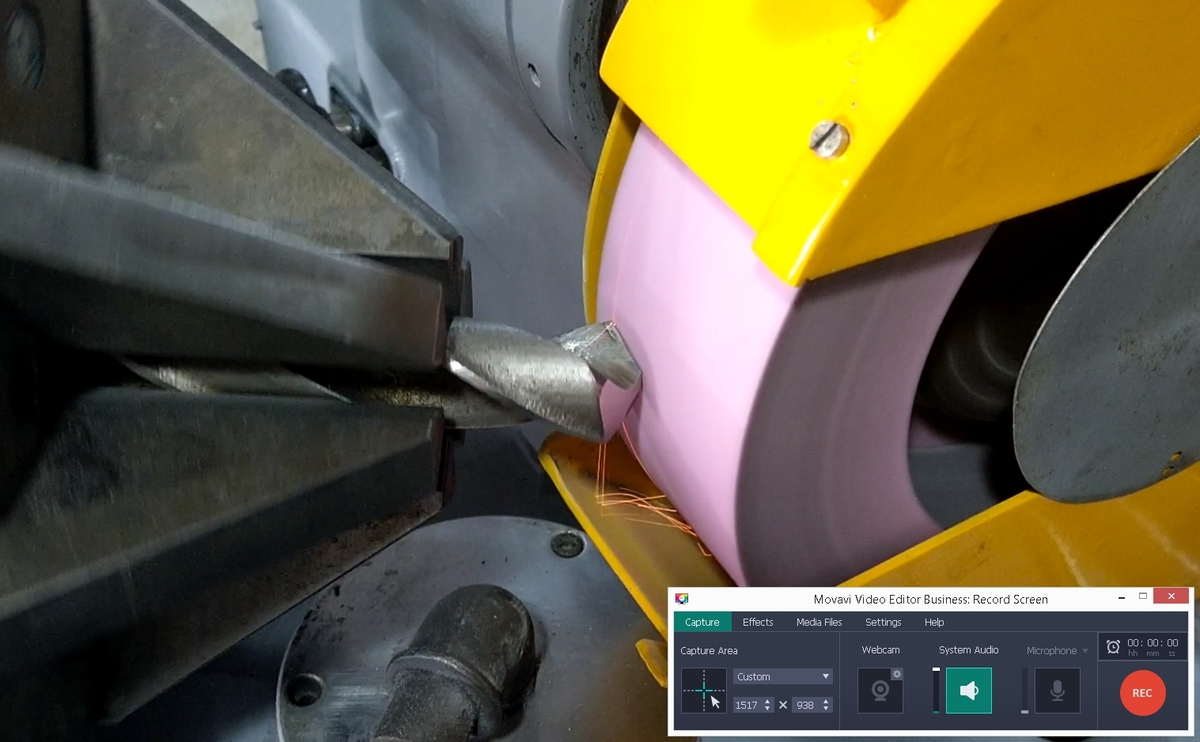1200x742 pixels.
Task: Click the System Audio volume slider
Action: click(936, 691)
